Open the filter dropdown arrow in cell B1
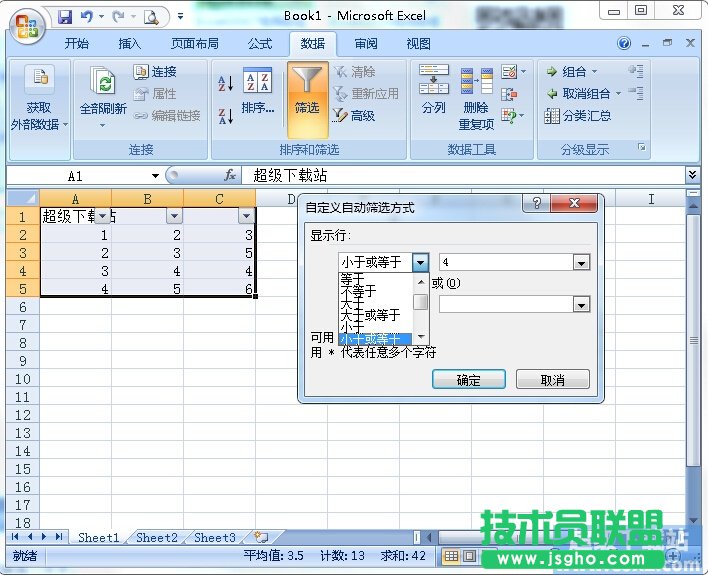The height and width of the screenshot is (575, 708). point(173,216)
